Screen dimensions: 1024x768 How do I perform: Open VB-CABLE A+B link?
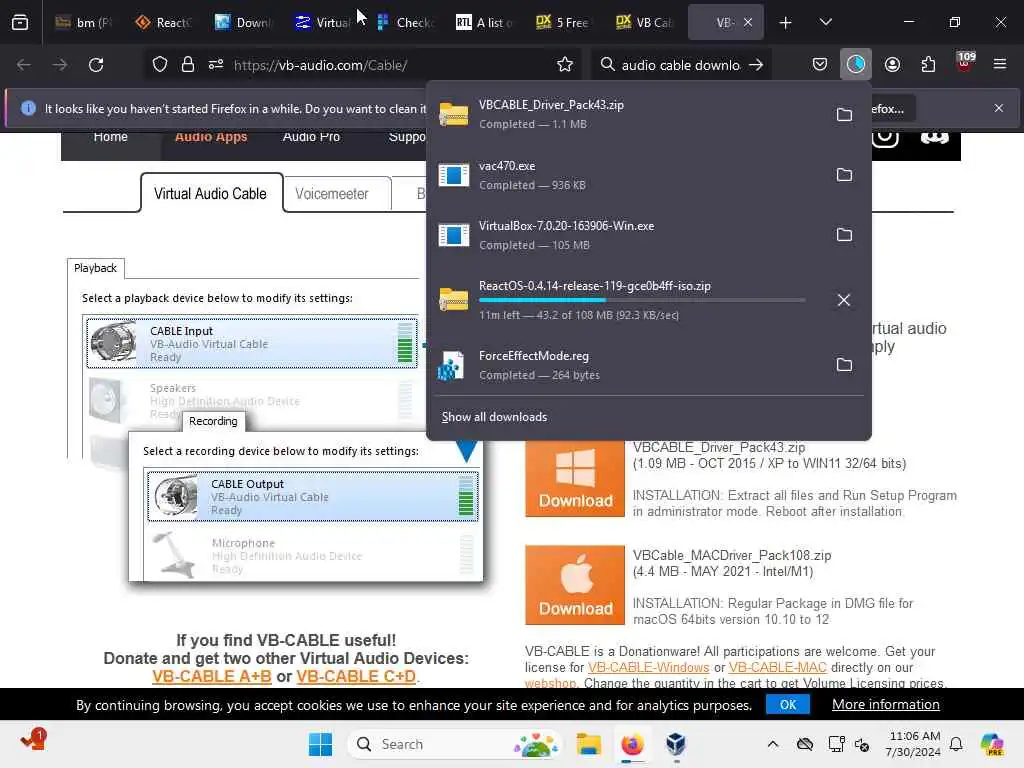(x=212, y=677)
